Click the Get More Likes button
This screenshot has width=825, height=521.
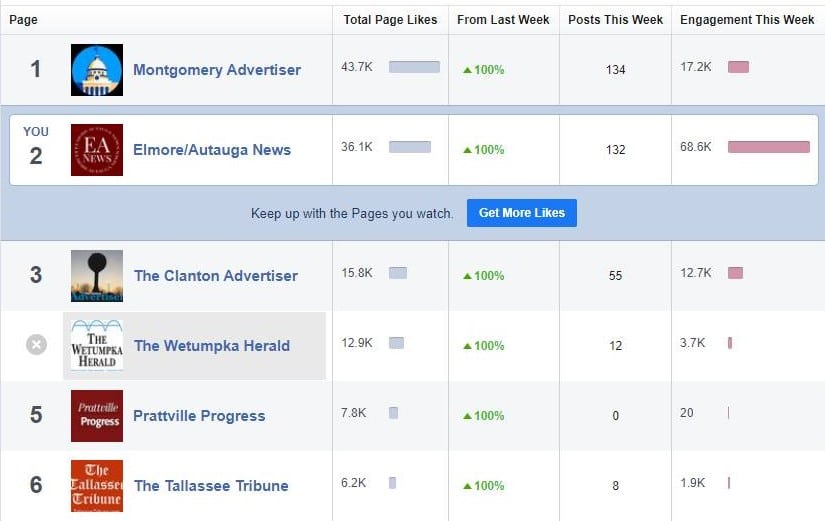[x=521, y=213]
